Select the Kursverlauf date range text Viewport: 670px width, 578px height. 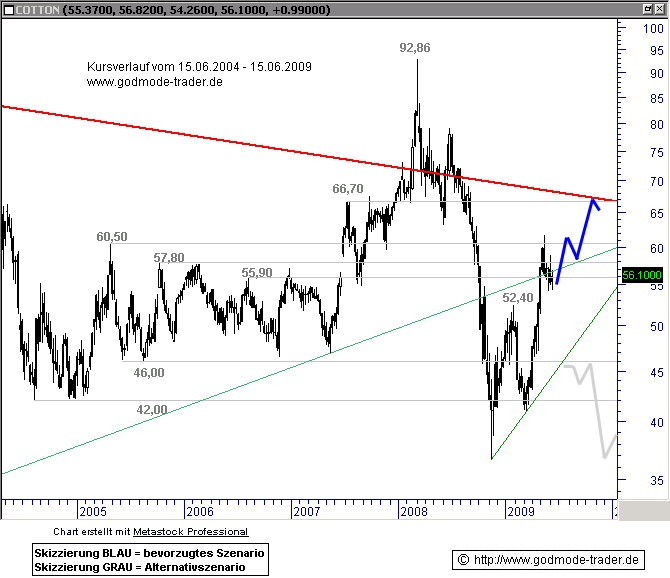pyautogui.click(x=199, y=67)
